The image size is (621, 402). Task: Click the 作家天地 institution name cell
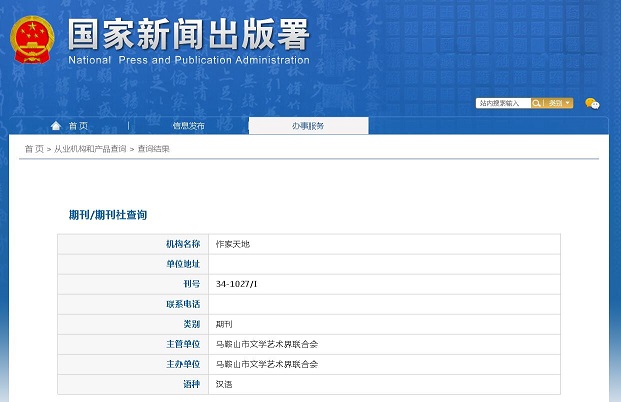233,244
